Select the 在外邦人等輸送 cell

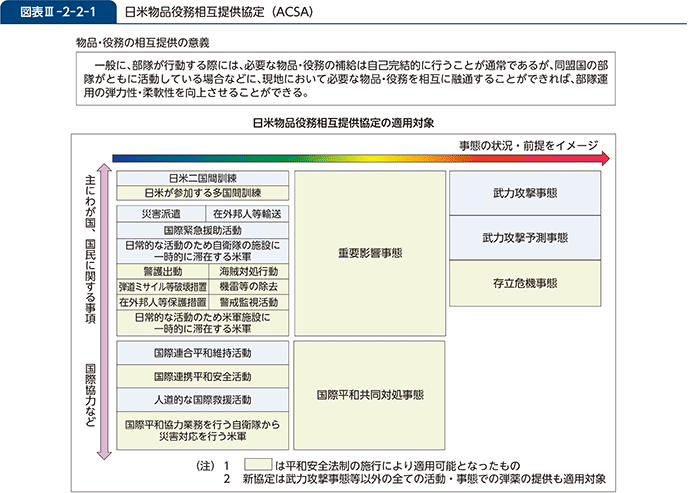[247, 214]
